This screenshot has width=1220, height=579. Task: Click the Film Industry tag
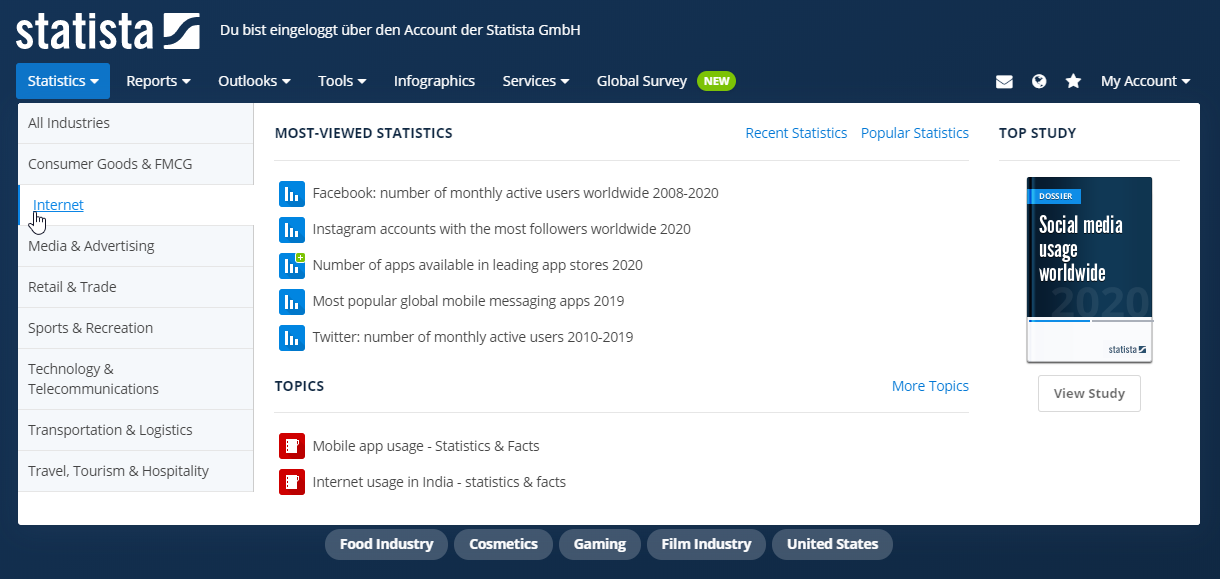pyautogui.click(x=706, y=544)
